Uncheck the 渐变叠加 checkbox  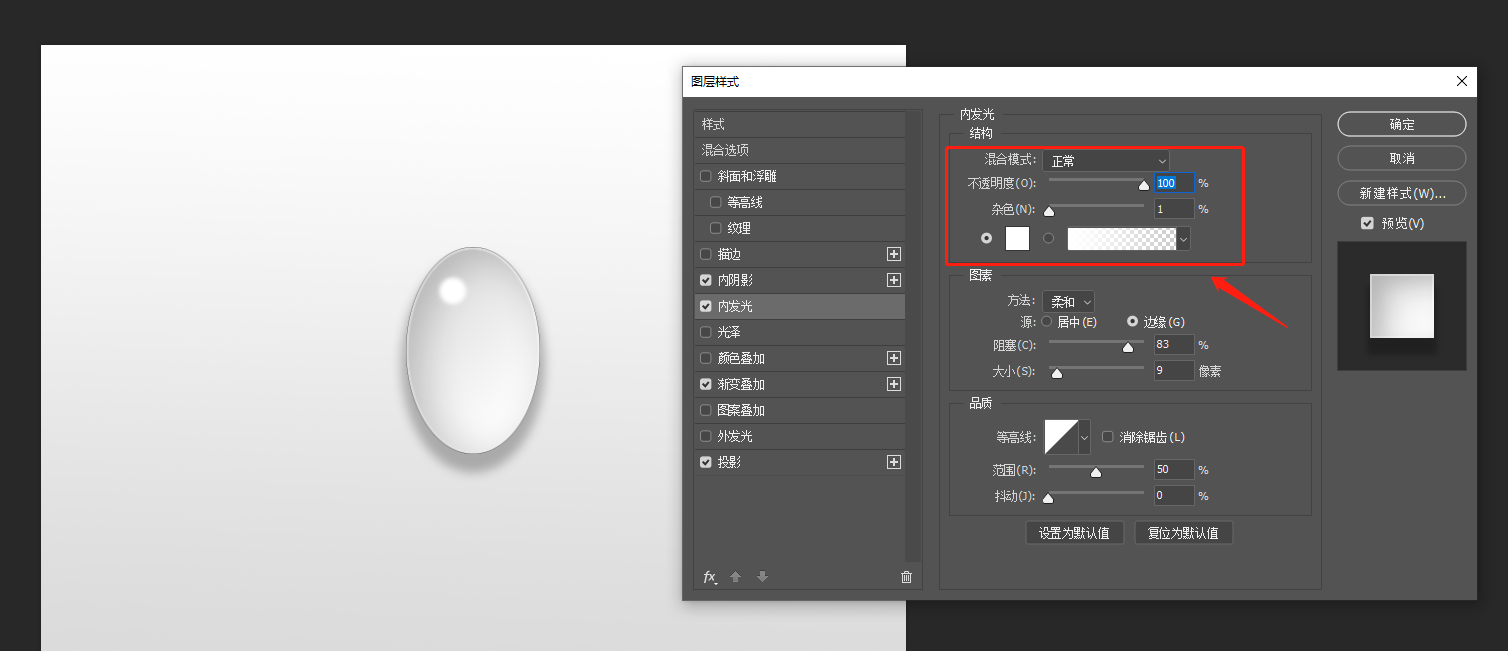pos(706,384)
